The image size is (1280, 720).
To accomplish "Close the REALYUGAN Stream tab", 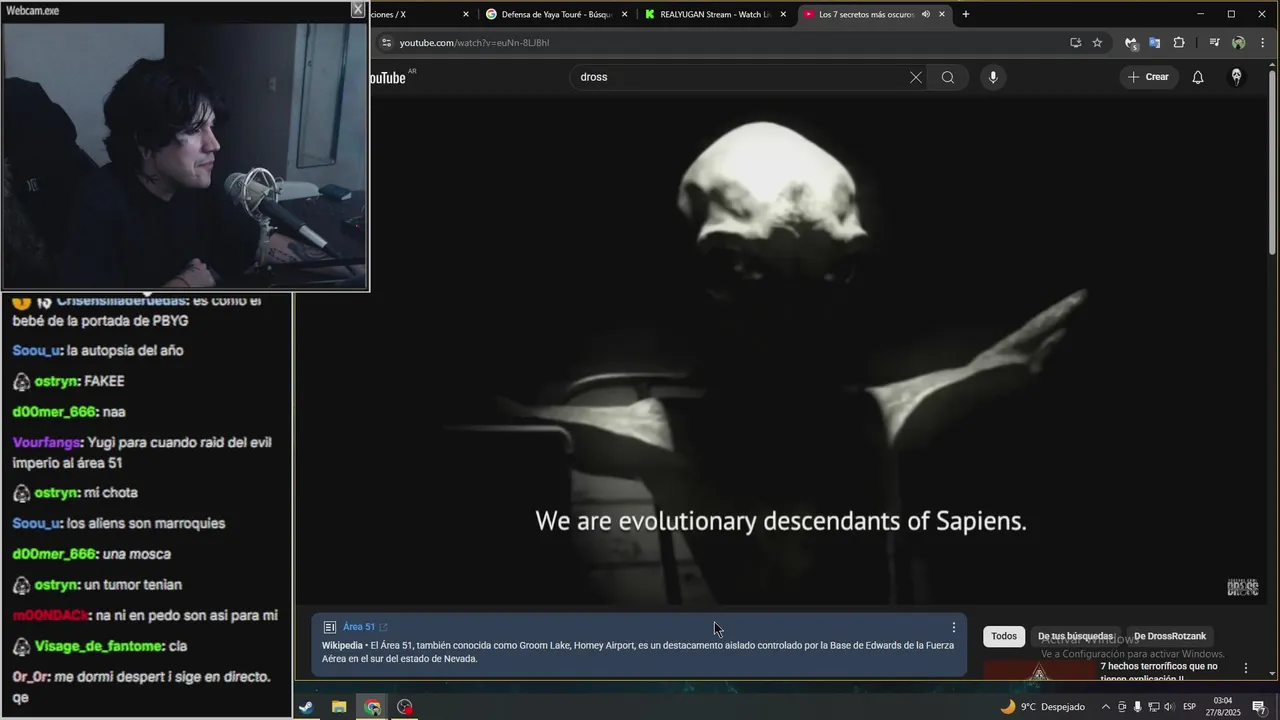I will [x=783, y=14].
